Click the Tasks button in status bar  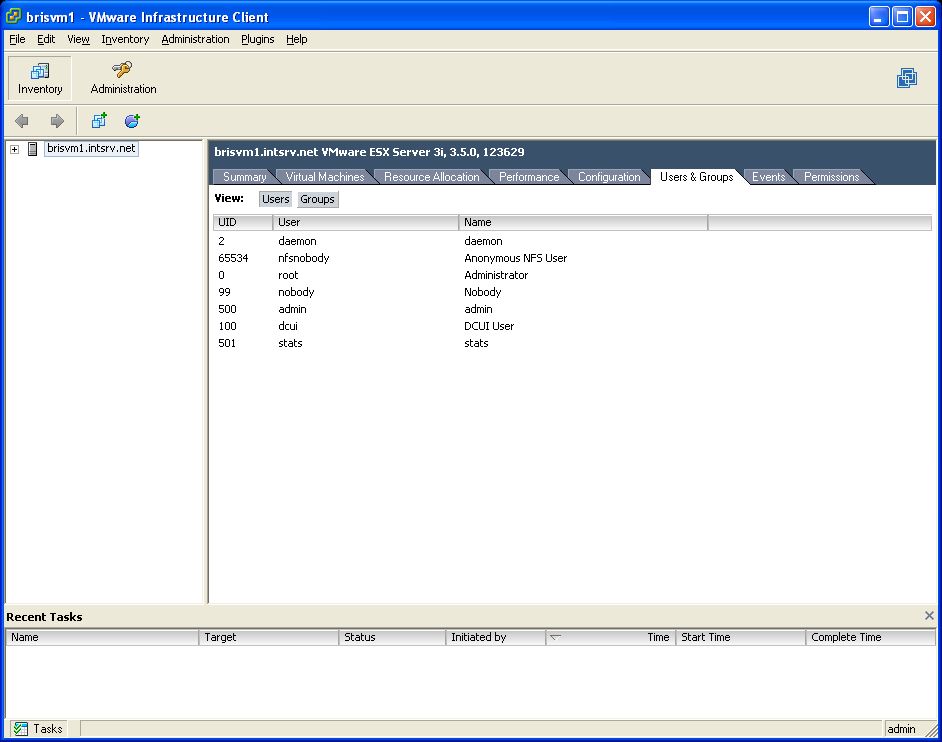(37, 729)
